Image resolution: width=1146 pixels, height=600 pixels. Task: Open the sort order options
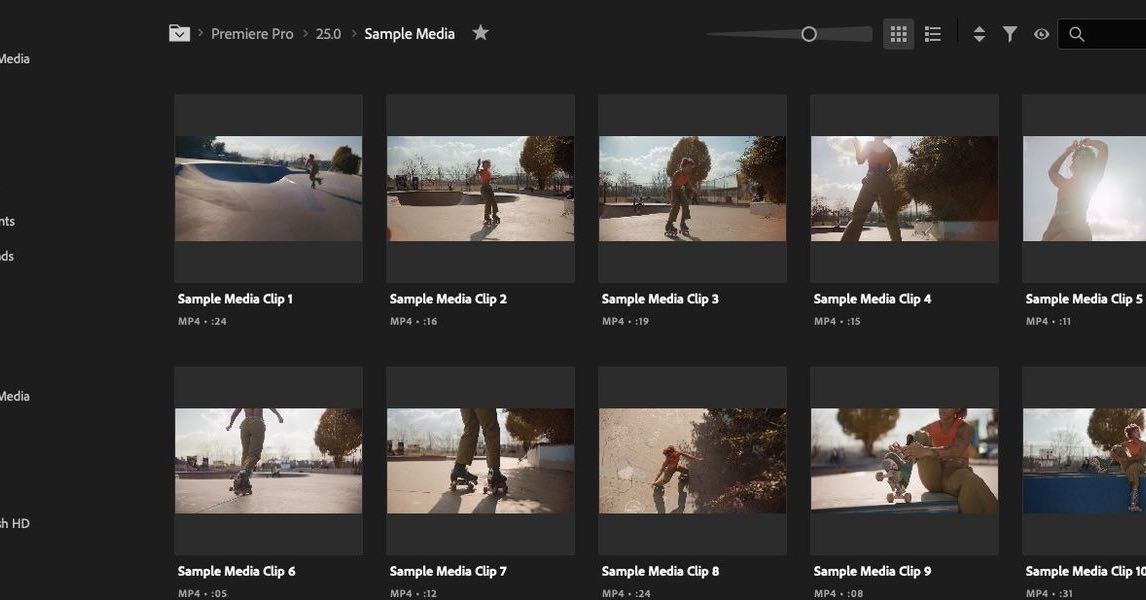(979, 34)
